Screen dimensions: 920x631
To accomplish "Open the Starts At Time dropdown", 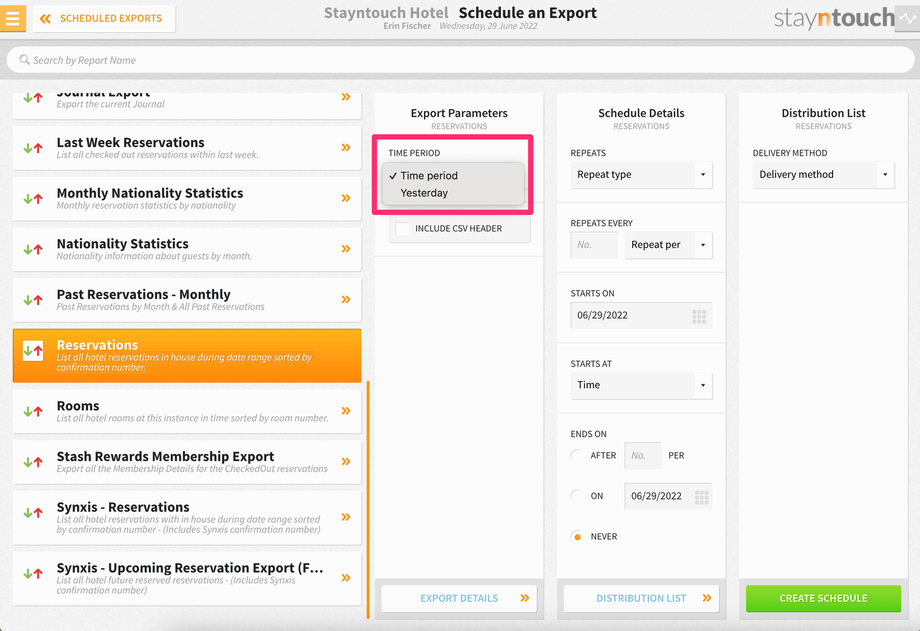I will (x=641, y=385).
